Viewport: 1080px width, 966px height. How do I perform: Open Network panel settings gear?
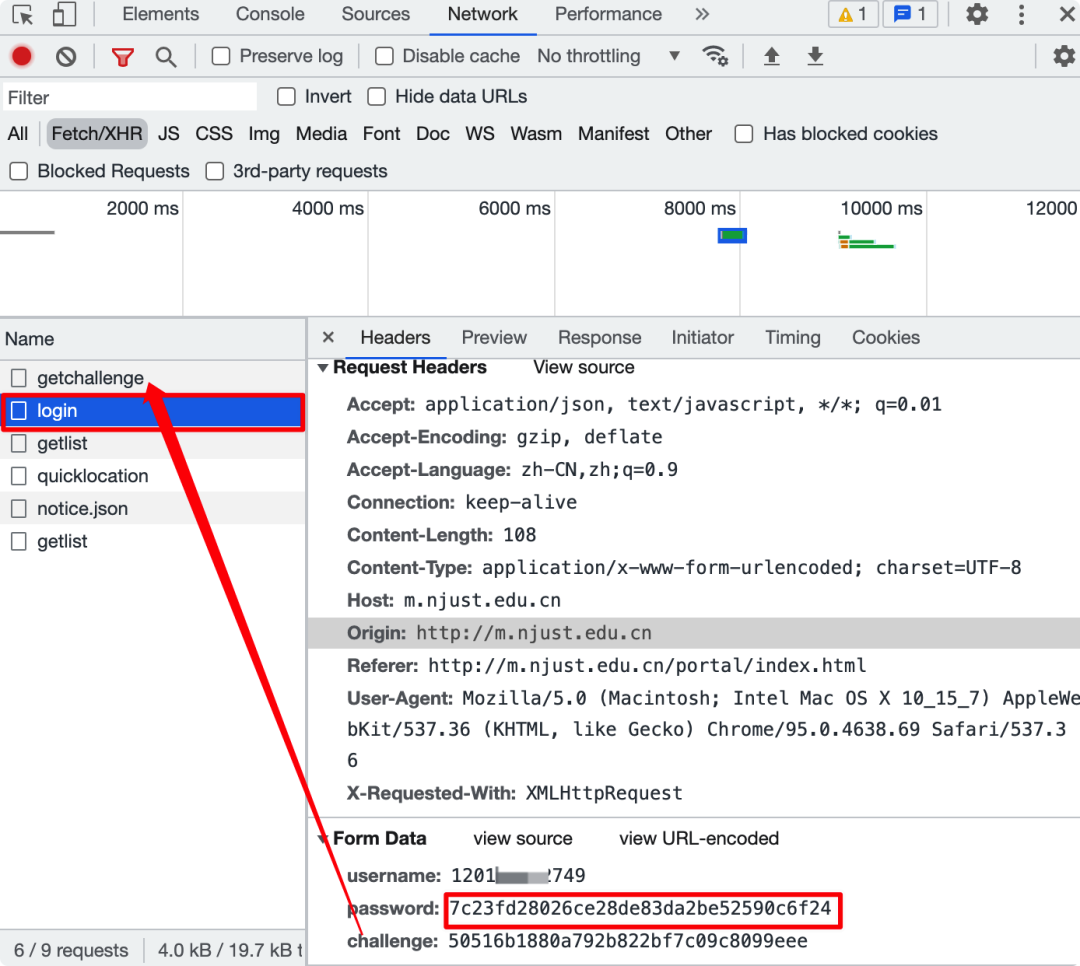tap(1064, 56)
